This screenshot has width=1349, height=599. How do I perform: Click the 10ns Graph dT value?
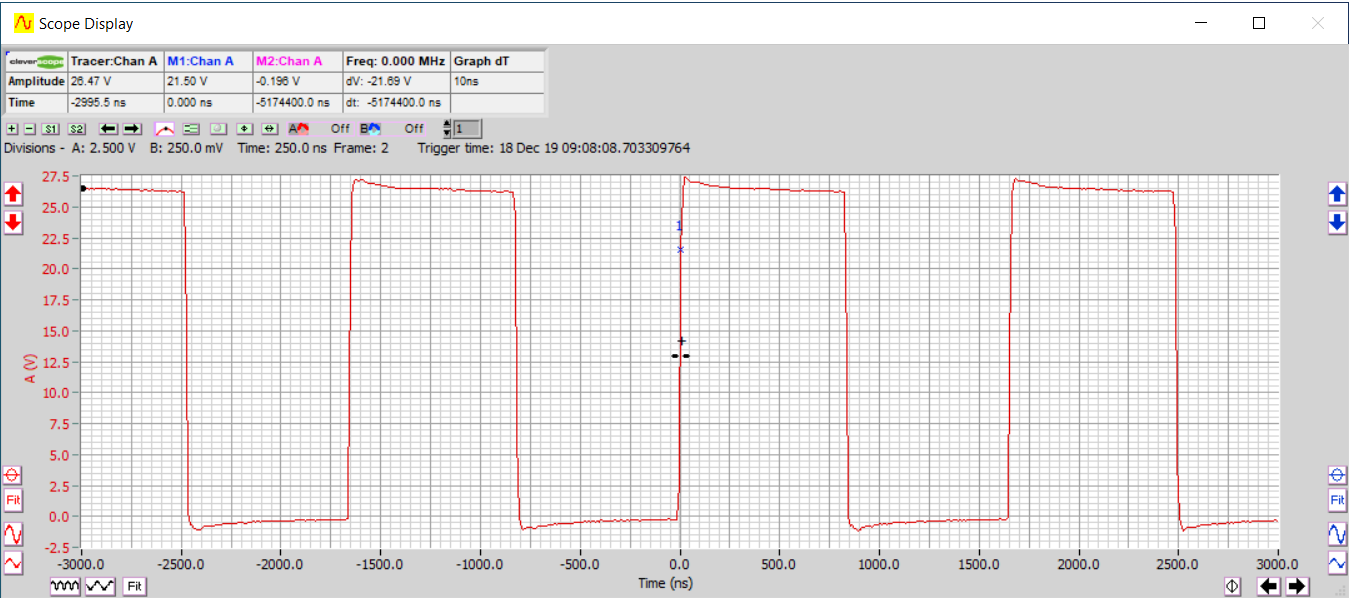[497, 82]
